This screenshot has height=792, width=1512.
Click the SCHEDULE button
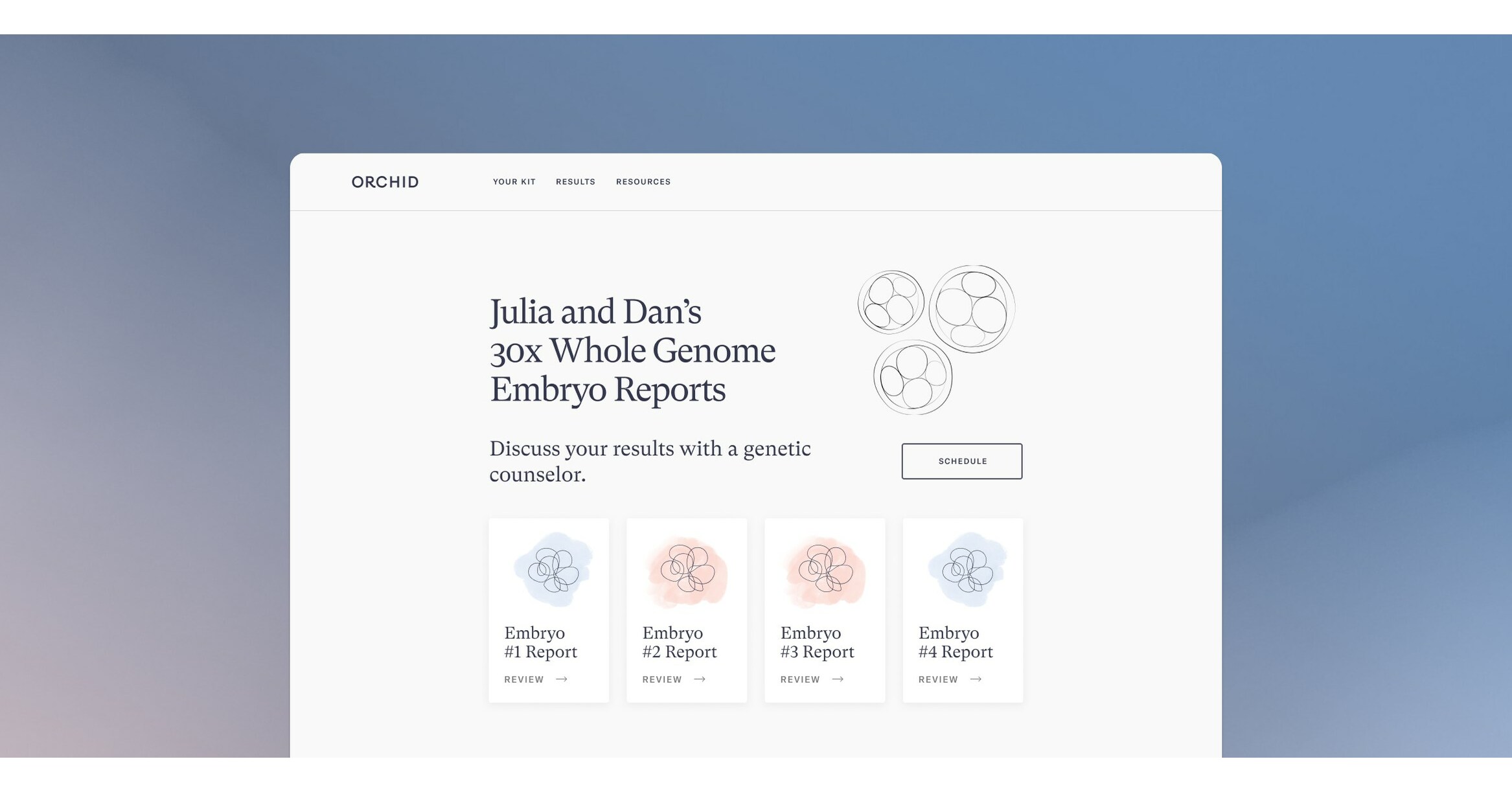click(961, 461)
